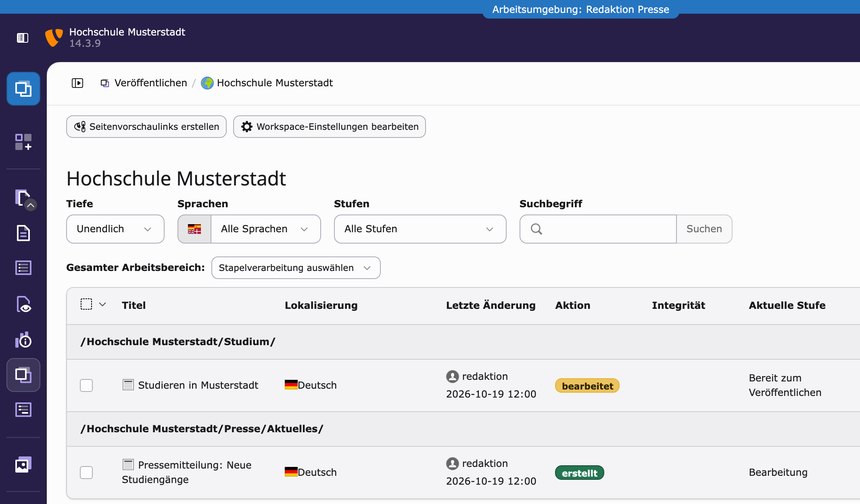Screen dimensions: 860x504
Task: Select checkbox for Studieren in Musterstadt
Action: (87, 386)
